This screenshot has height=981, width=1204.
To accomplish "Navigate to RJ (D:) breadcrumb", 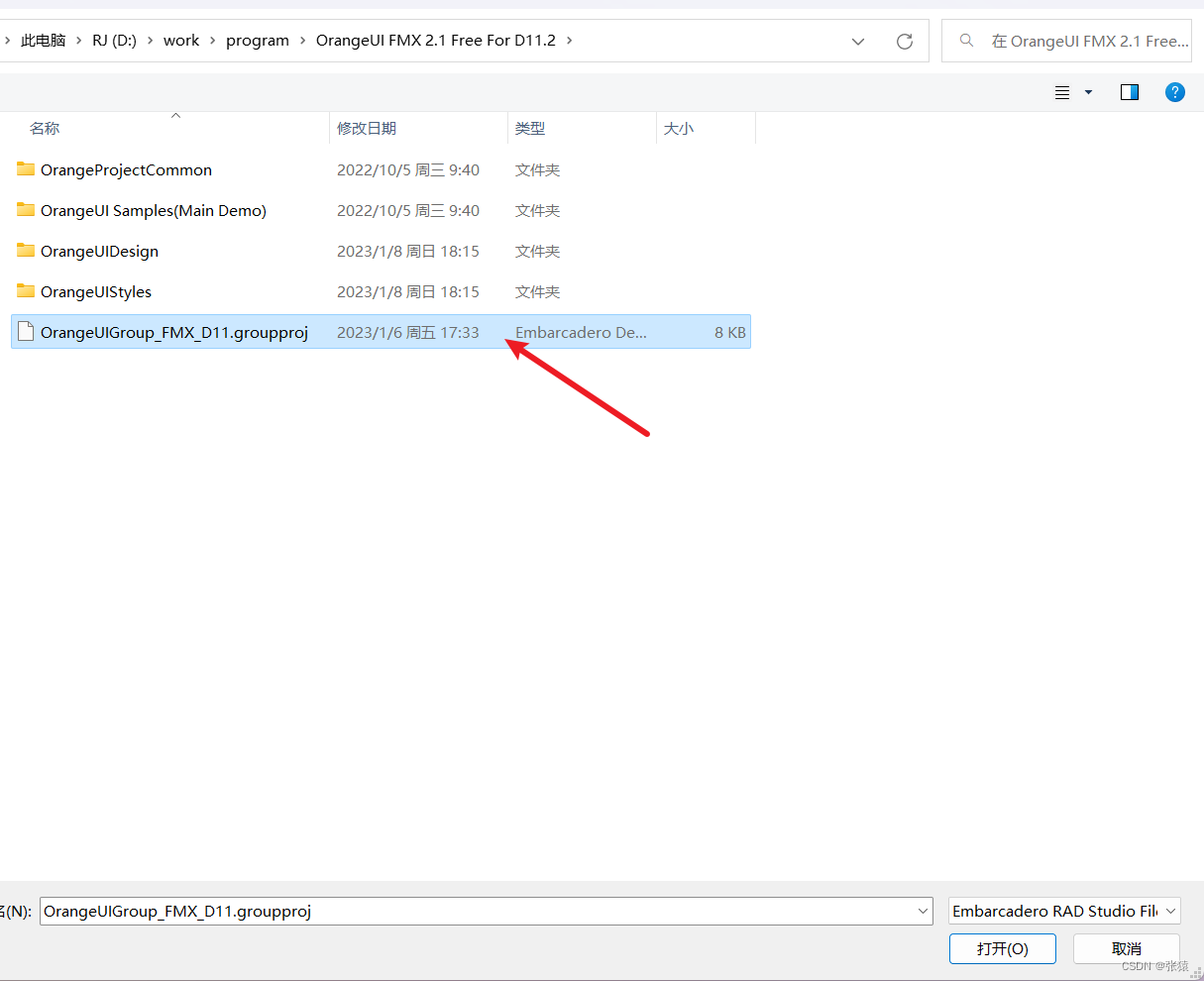I will [115, 41].
